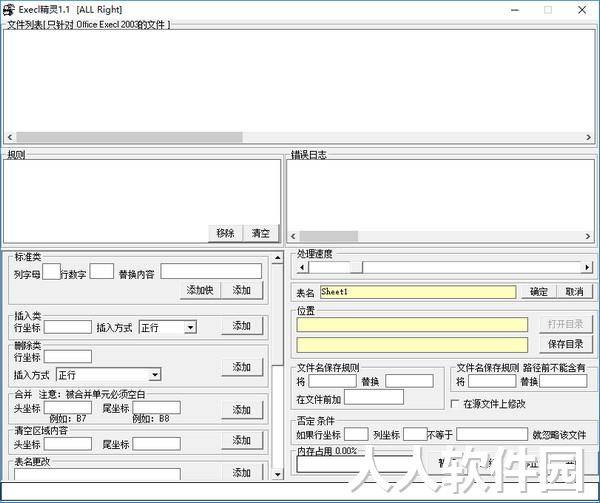600x503 pixels.
Task: Minimize the Execl精灵 window
Action: tap(515, 10)
